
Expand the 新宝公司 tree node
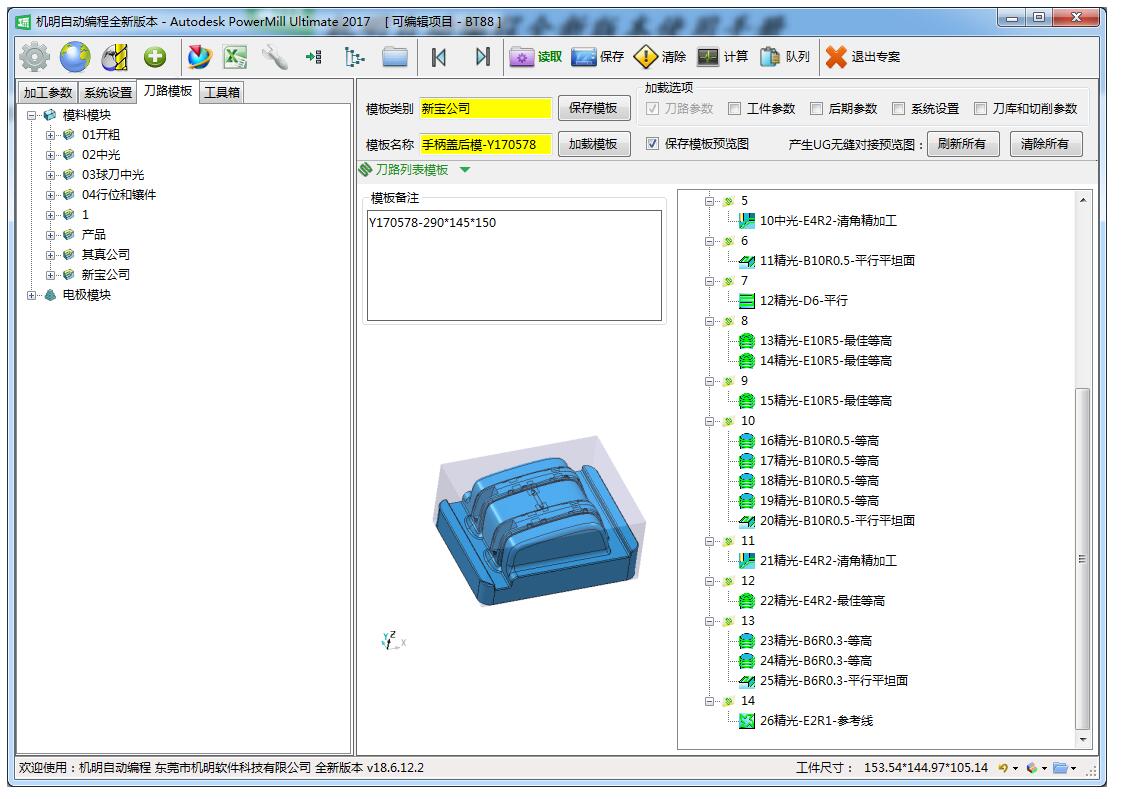(50, 275)
